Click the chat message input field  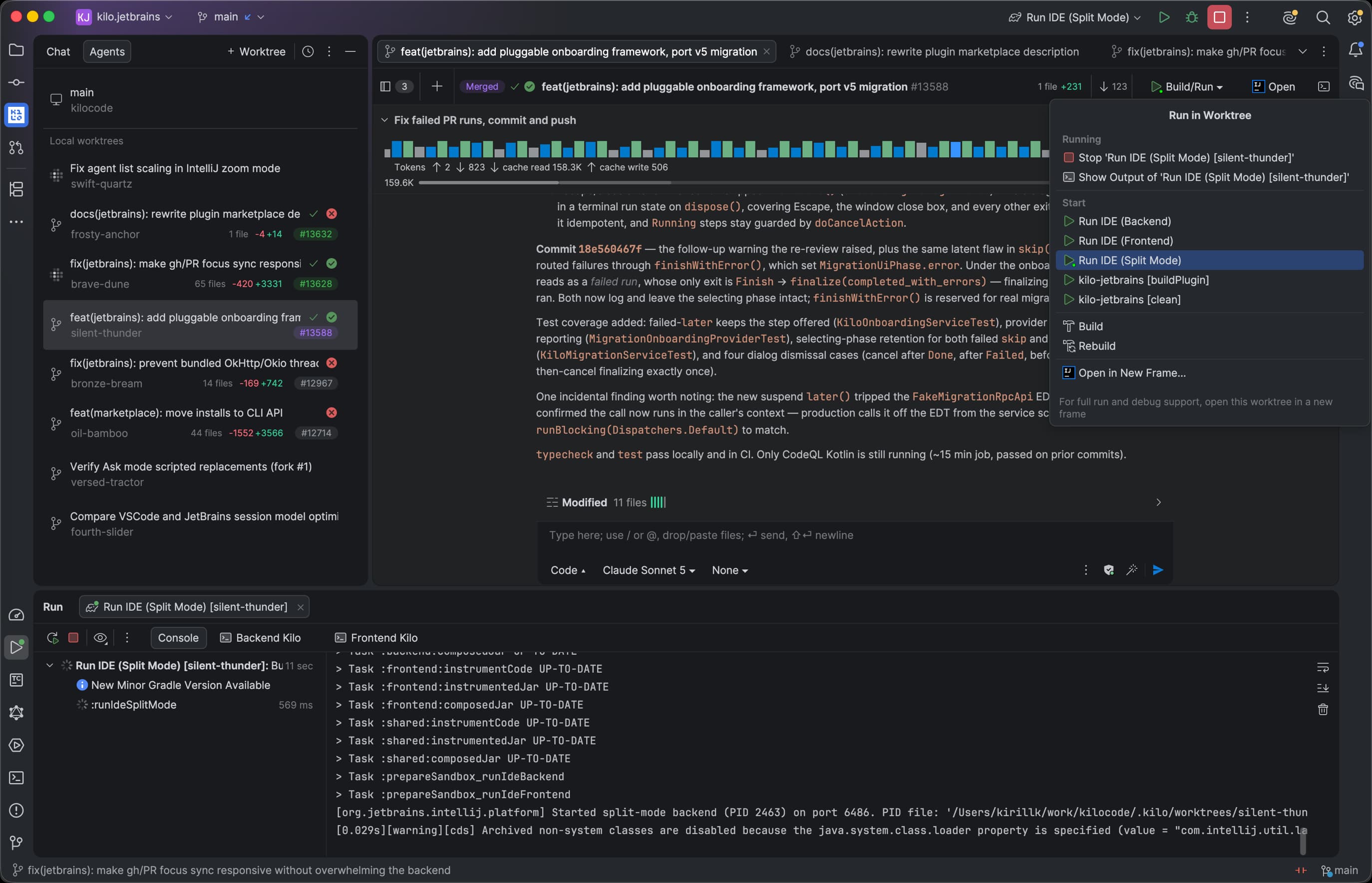click(x=854, y=535)
